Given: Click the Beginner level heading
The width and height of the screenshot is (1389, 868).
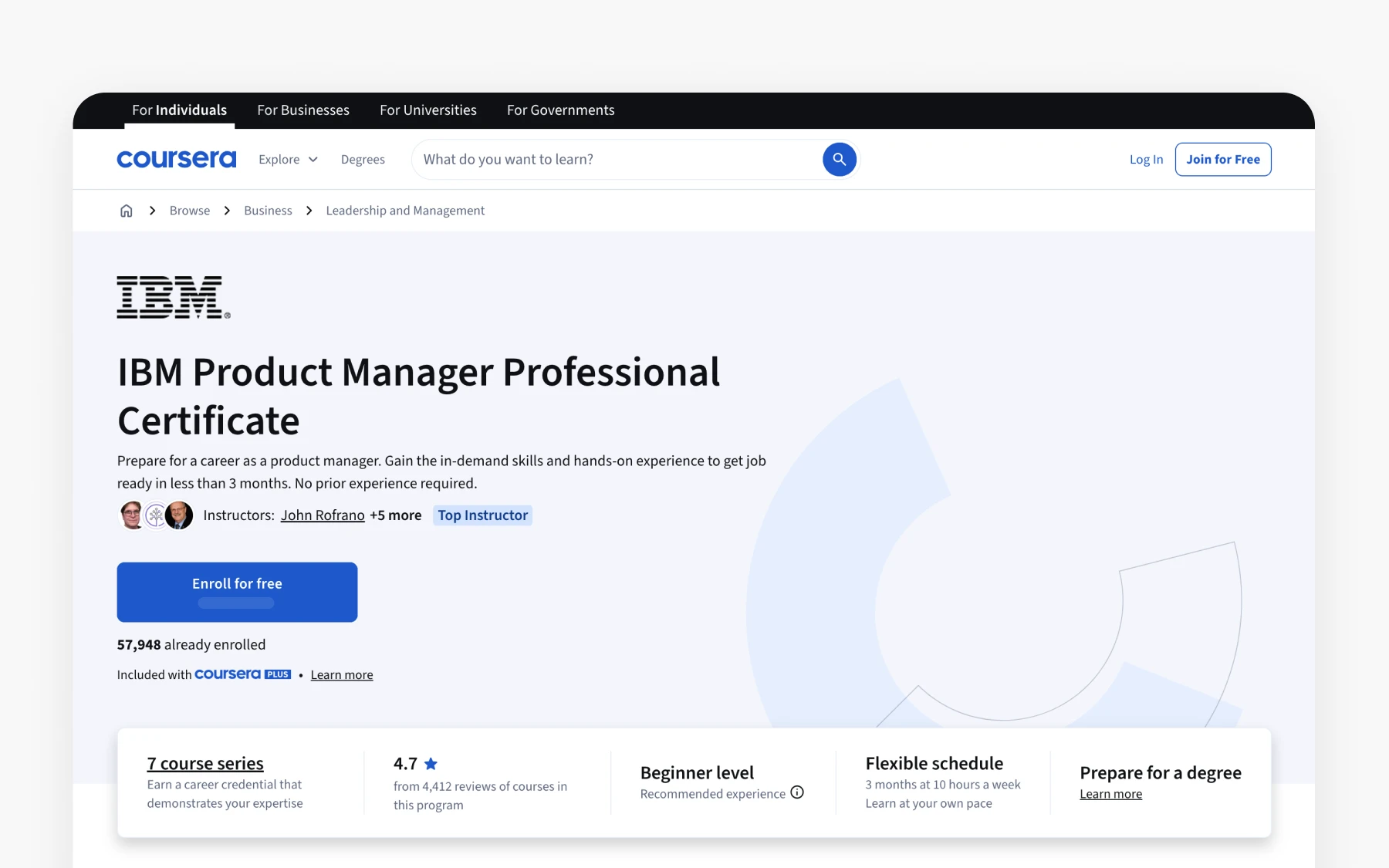Looking at the screenshot, I should (697, 772).
